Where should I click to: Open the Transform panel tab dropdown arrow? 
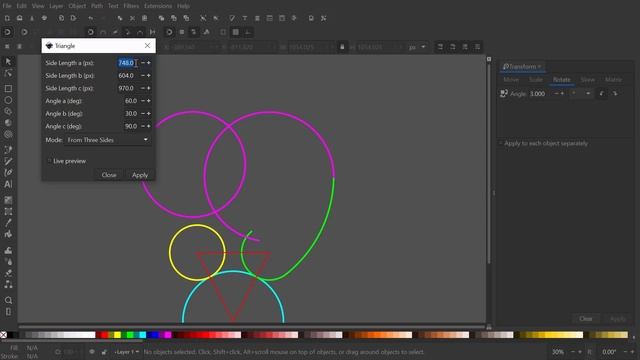[x=539, y=67]
